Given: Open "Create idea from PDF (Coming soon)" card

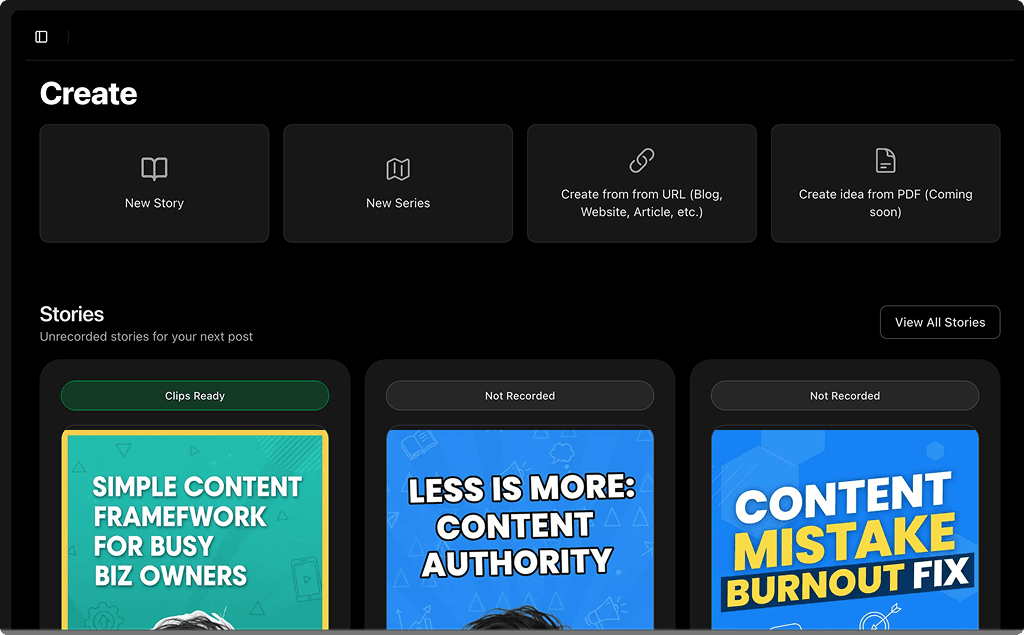Looking at the screenshot, I should point(885,183).
